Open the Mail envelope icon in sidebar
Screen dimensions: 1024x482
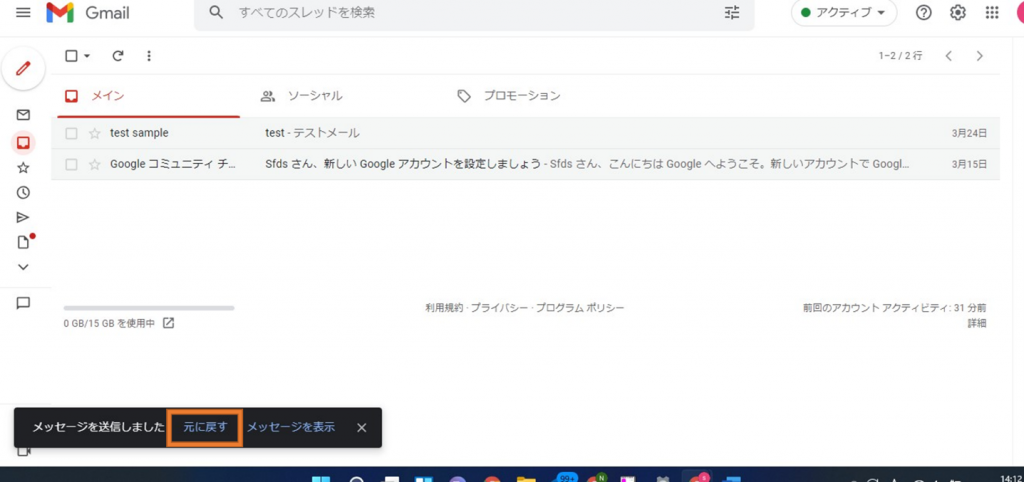point(23,115)
